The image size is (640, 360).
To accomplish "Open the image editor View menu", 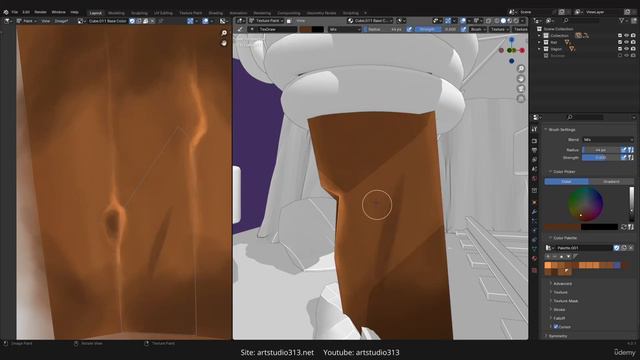I will point(45,21).
